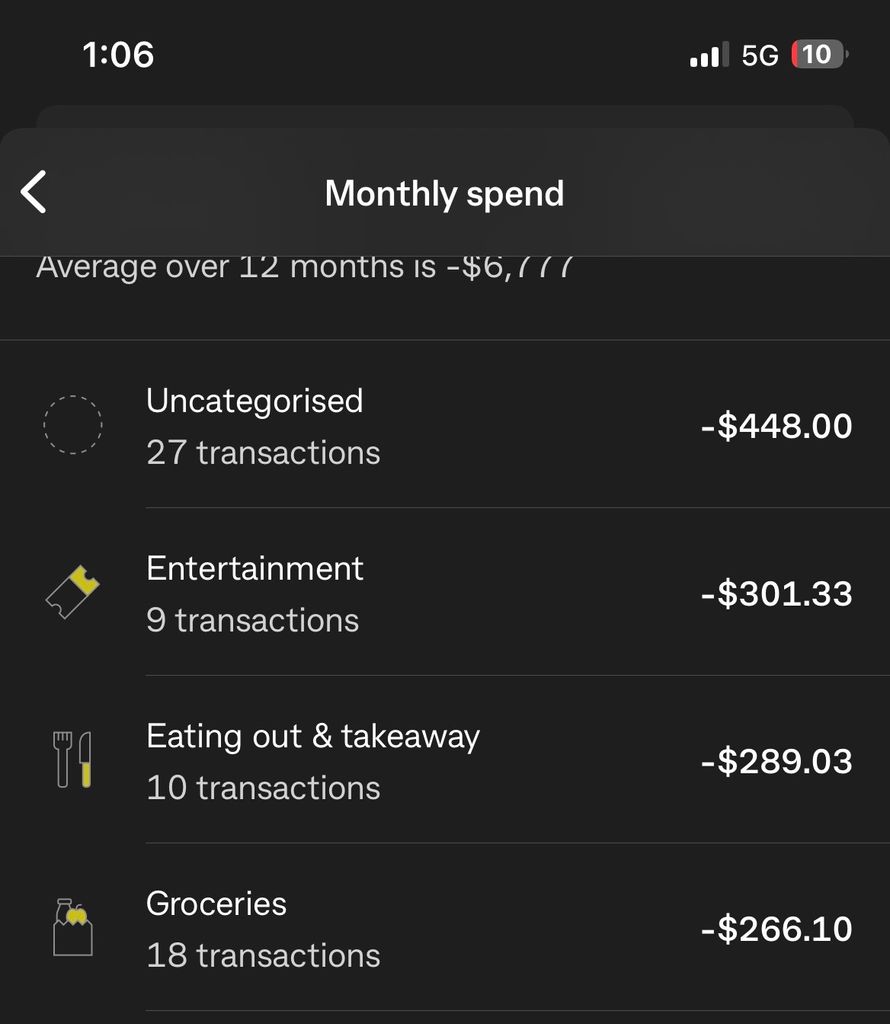
Task: Tap the Uncategorised dashed circle icon
Action: coord(73,426)
